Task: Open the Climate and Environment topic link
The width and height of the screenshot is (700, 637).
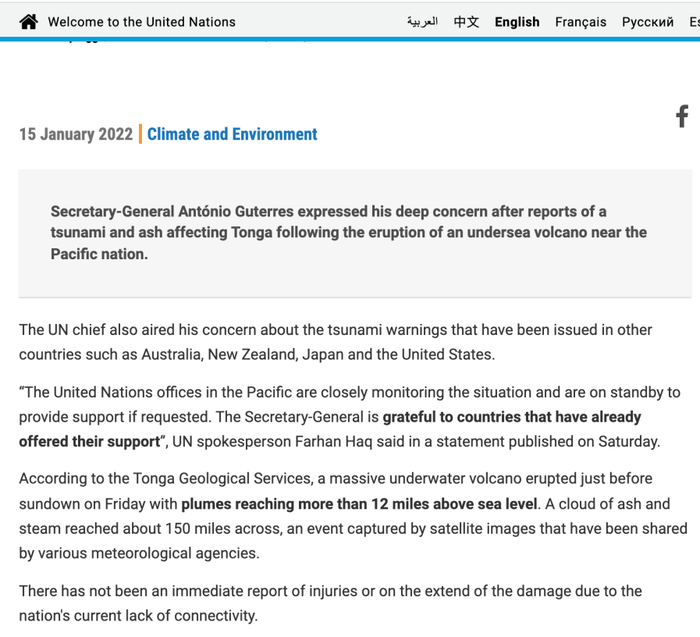Action: coord(232,134)
